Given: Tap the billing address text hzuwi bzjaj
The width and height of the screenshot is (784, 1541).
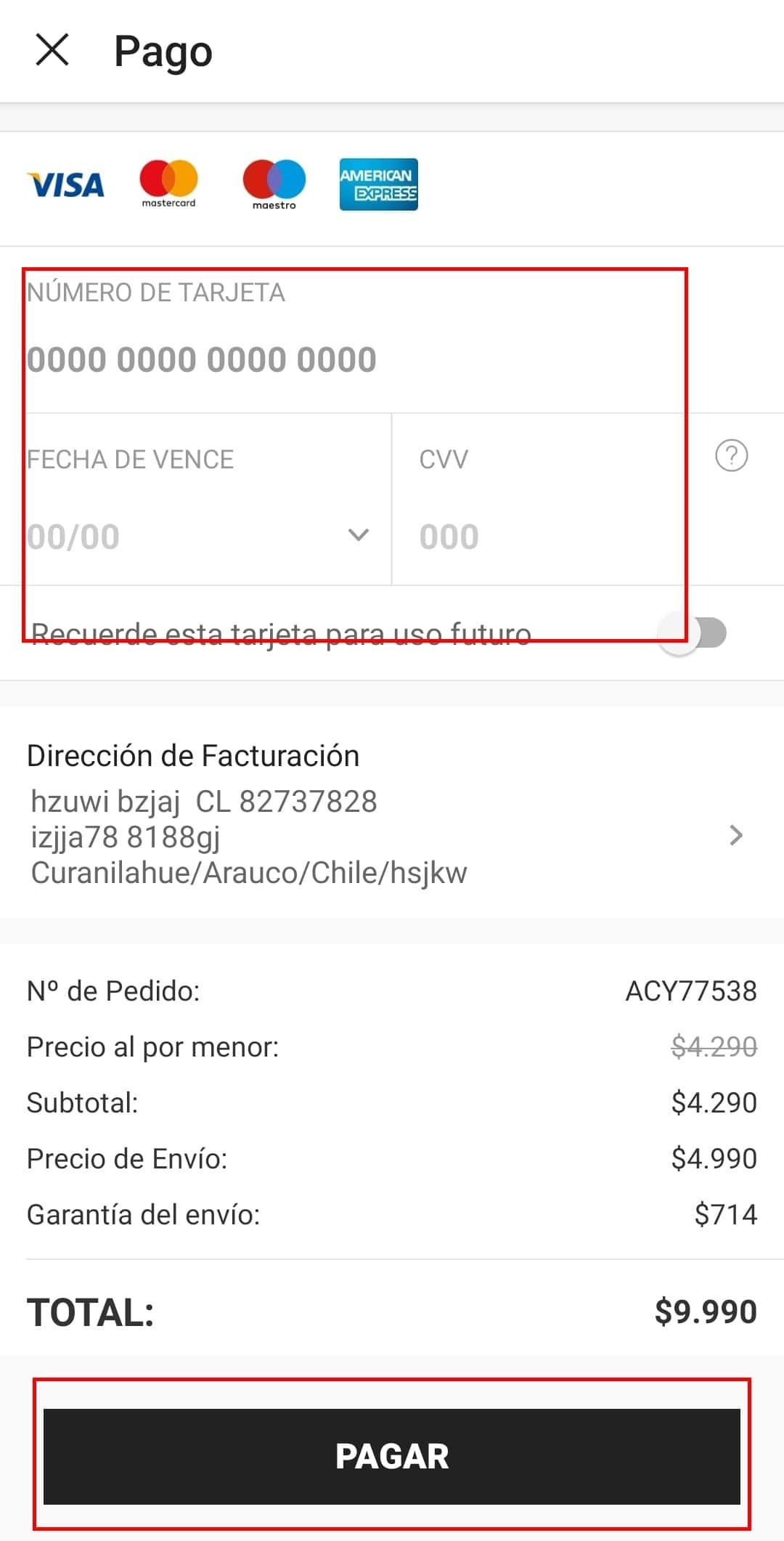Looking at the screenshot, I should (105, 802).
